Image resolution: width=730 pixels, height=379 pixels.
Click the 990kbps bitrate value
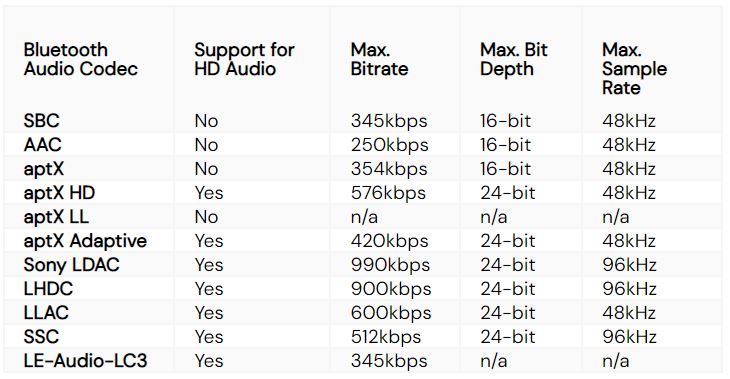(x=391, y=265)
